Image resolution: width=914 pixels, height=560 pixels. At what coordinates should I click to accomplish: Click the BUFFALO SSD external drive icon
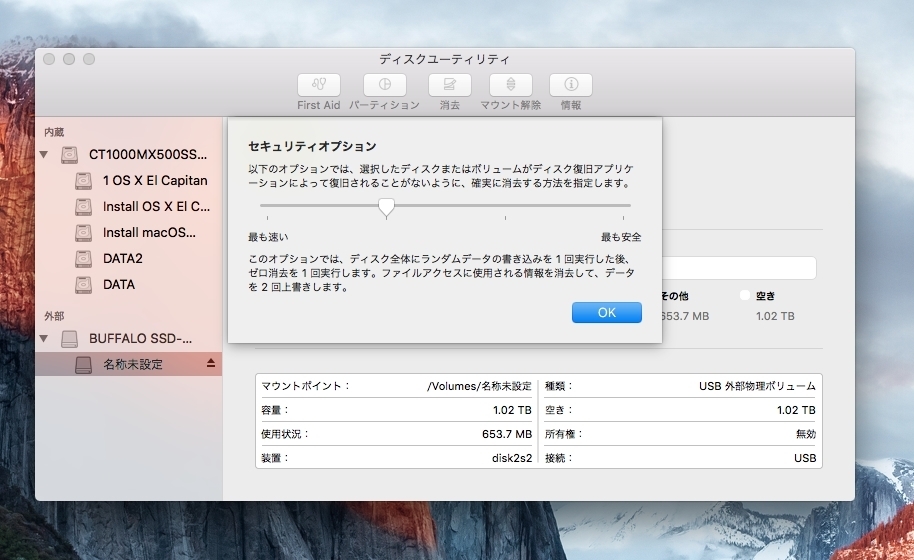[x=69, y=339]
